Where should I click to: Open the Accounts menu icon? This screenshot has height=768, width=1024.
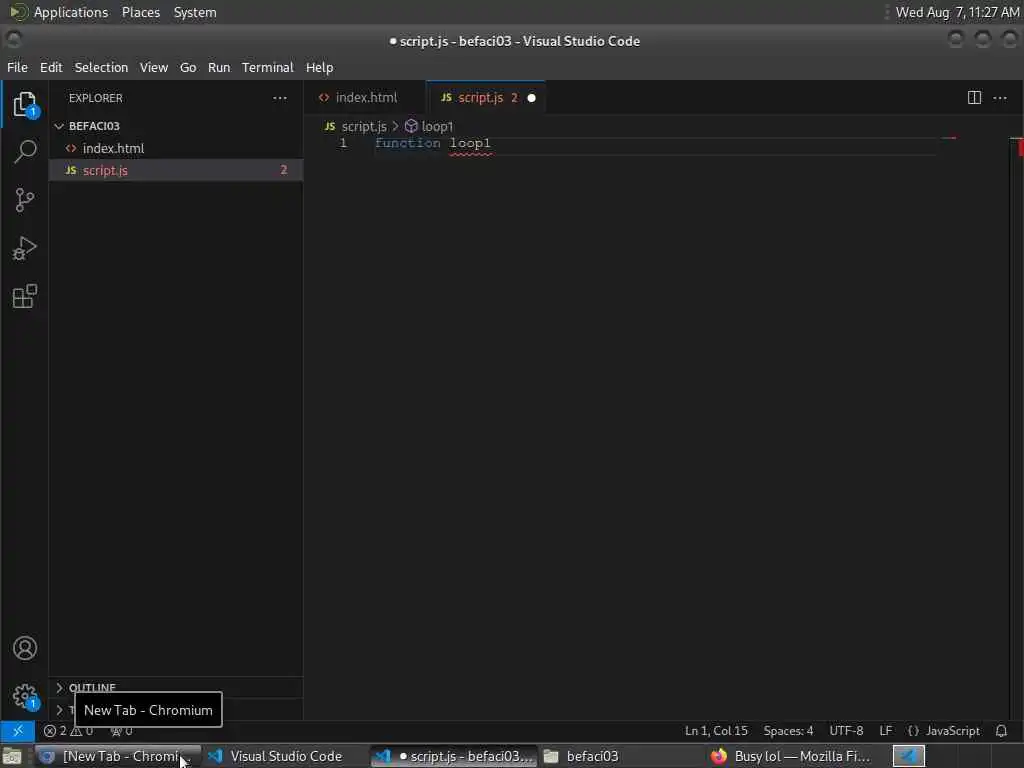click(x=25, y=648)
